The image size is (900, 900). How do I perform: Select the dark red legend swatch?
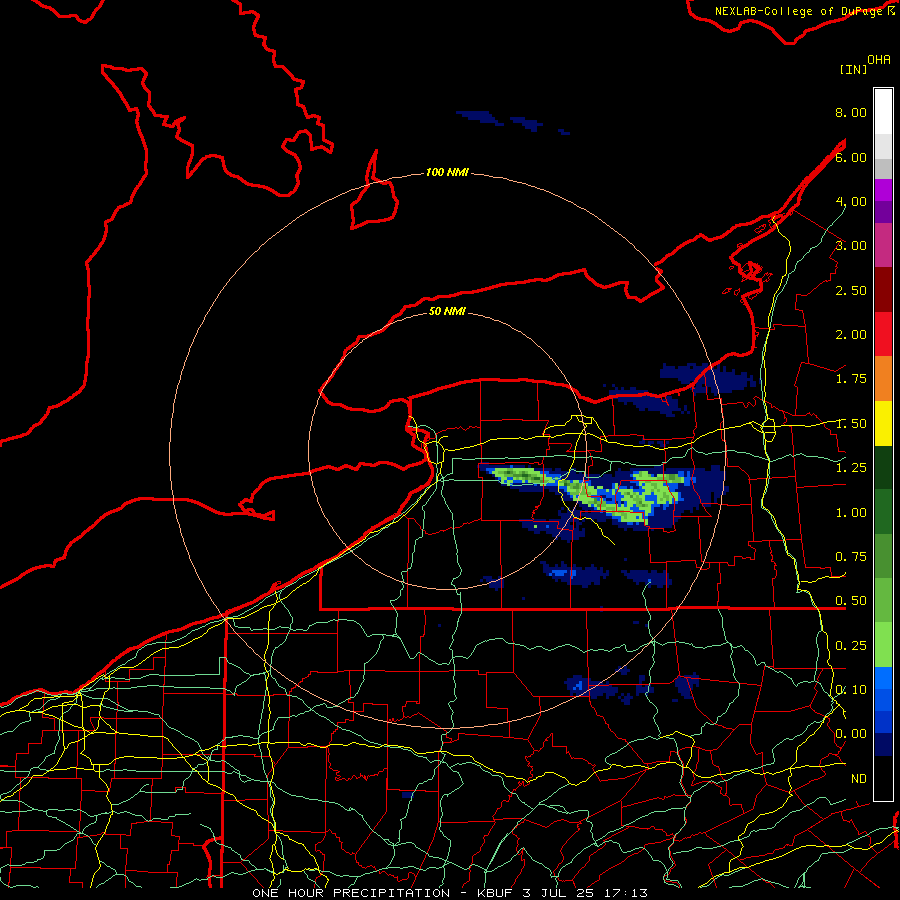(883, 290)
